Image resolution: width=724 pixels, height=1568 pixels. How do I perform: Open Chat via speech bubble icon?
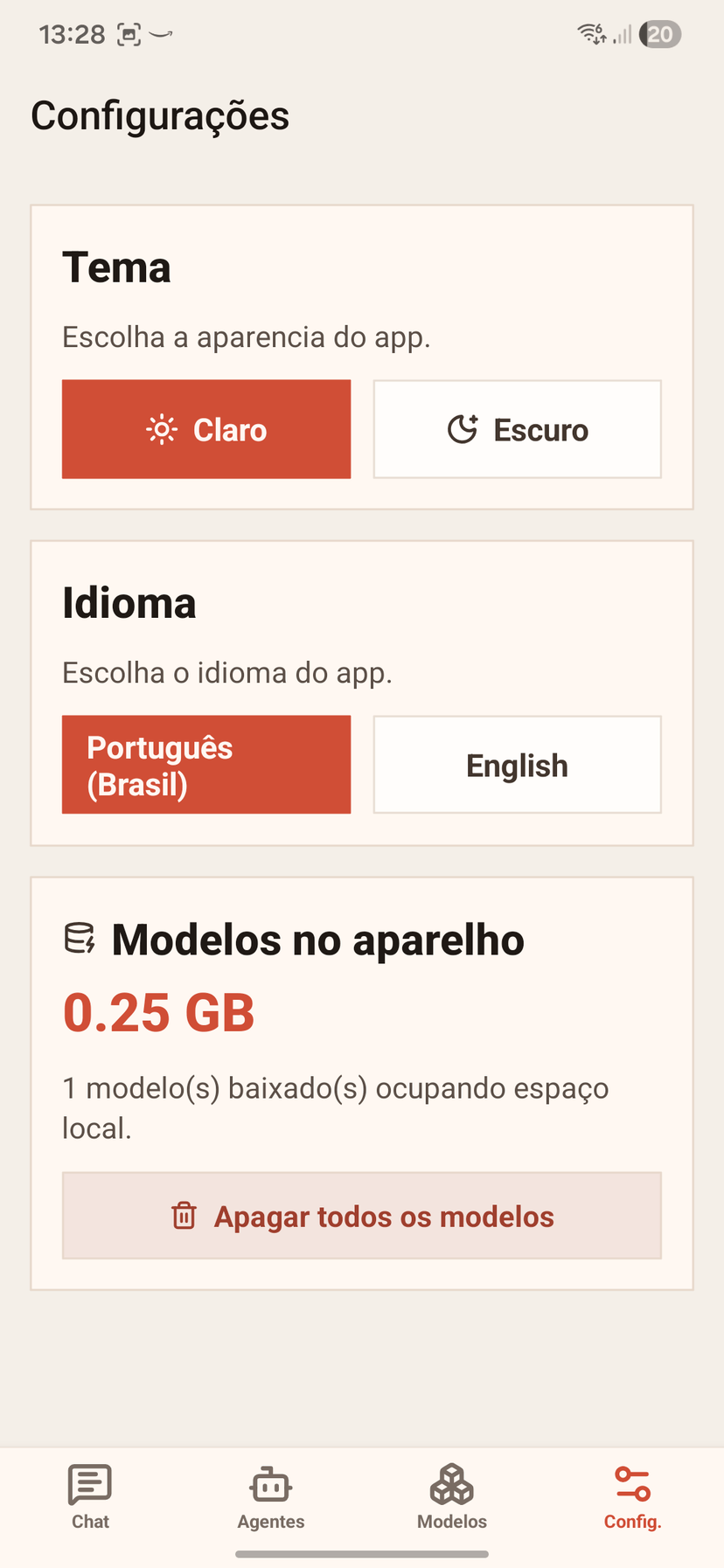point(90,1484)
